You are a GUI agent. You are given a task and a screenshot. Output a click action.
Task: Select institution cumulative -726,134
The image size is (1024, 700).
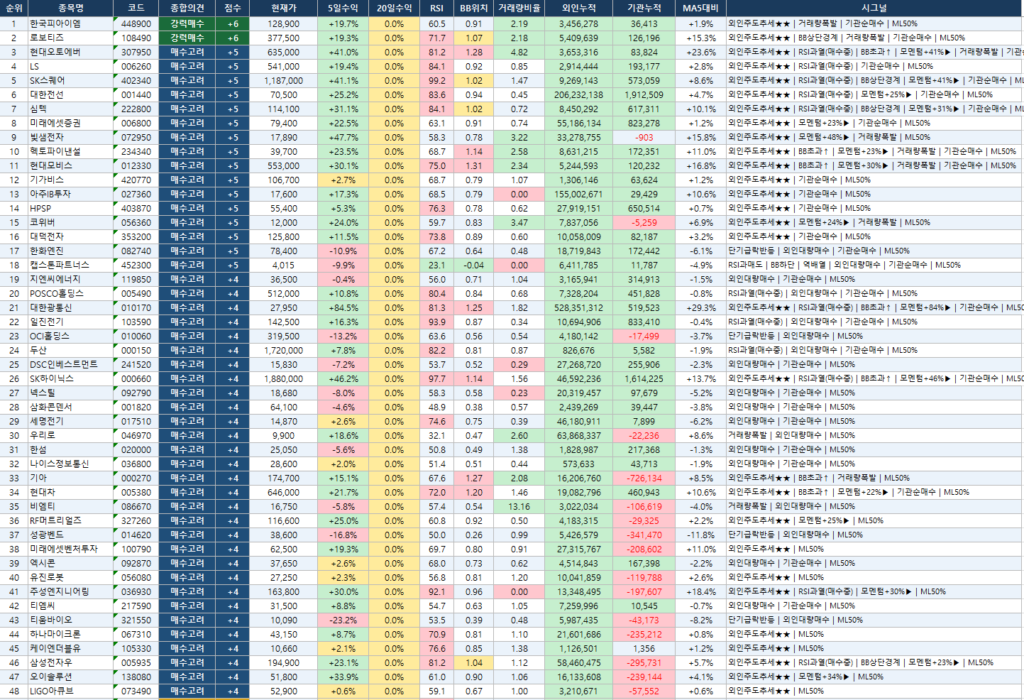644,478
